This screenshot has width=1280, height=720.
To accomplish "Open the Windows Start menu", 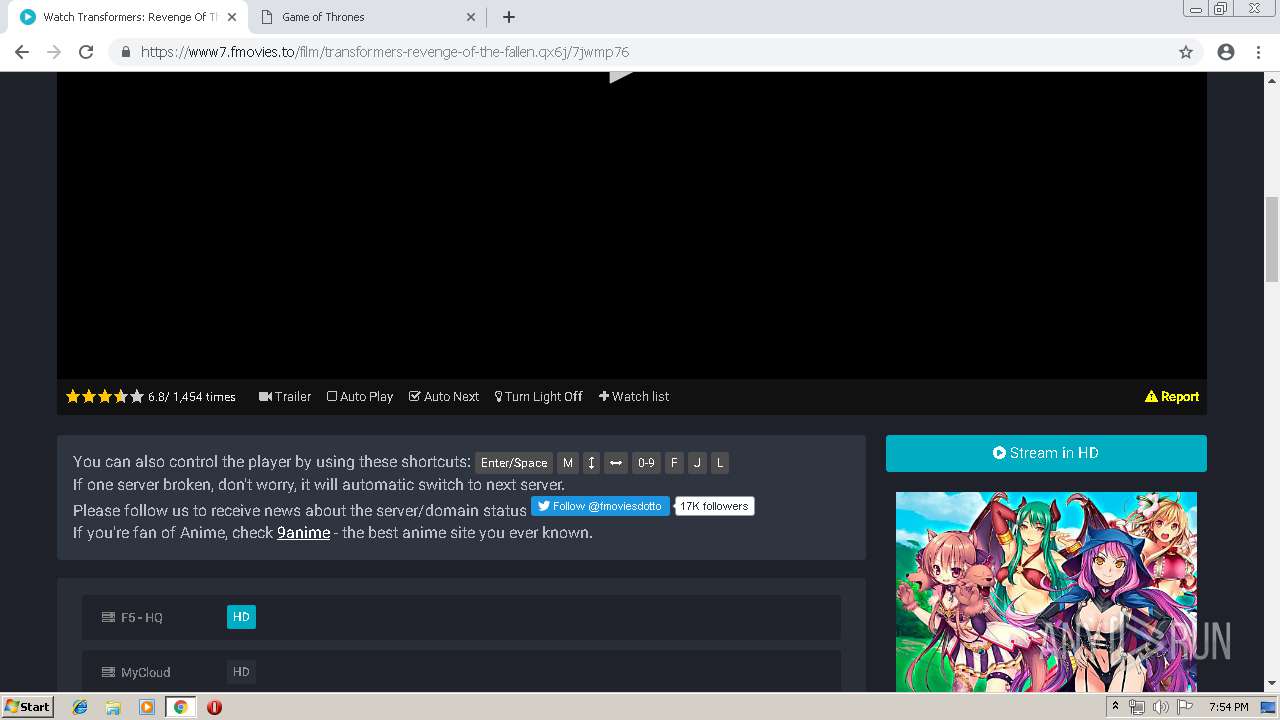I will tap(27, 707).
